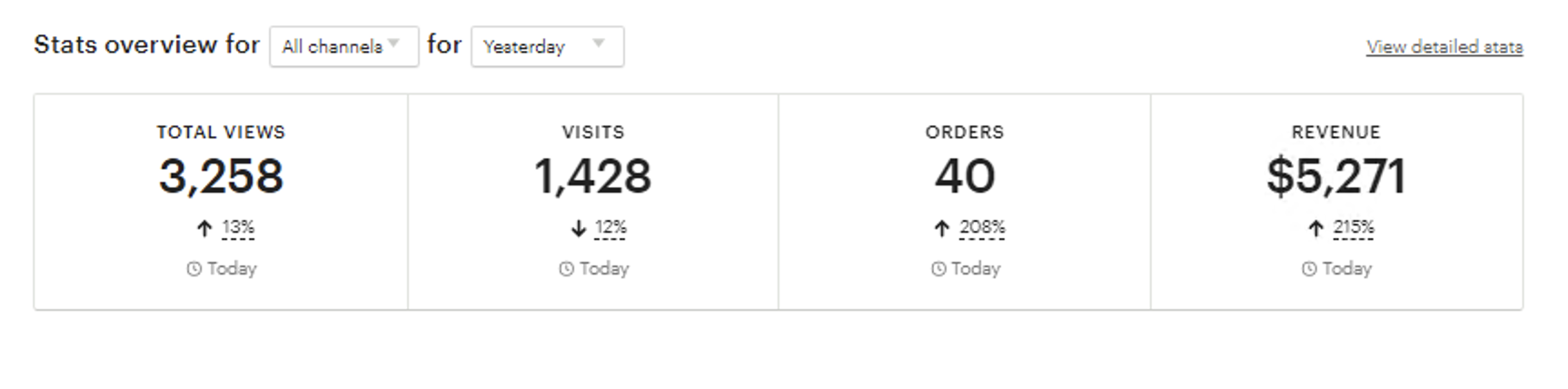
Task: Click the All channels dropdown arrow
Action: point(394,44)
